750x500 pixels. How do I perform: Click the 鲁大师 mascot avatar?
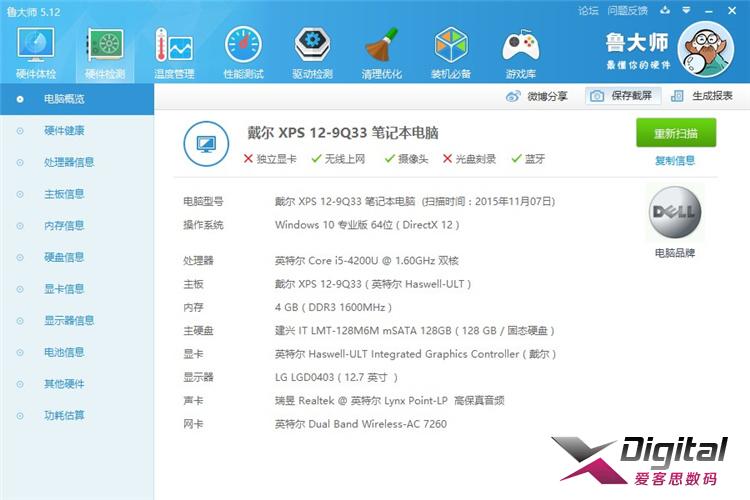[706, 50]
